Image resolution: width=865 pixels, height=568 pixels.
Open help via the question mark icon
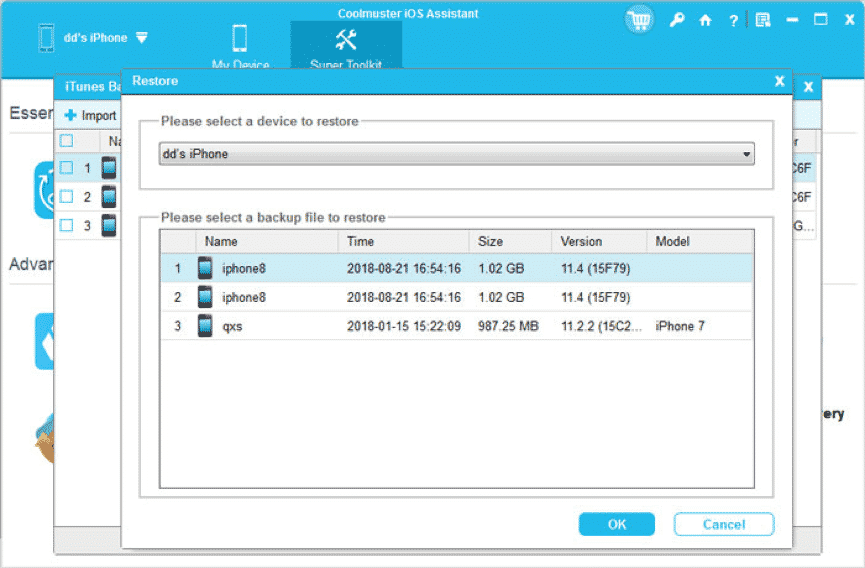[x=734, y=20]
